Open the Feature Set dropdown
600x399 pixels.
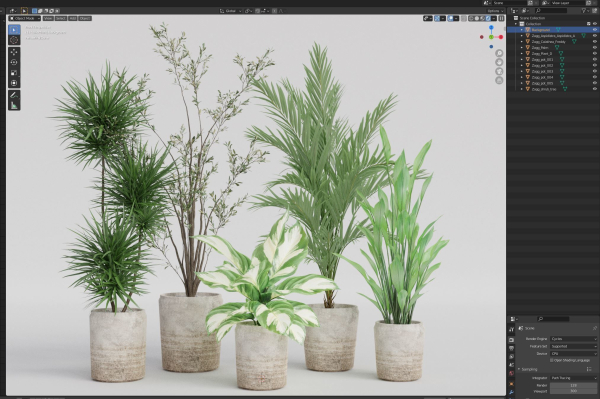(574, 346)
